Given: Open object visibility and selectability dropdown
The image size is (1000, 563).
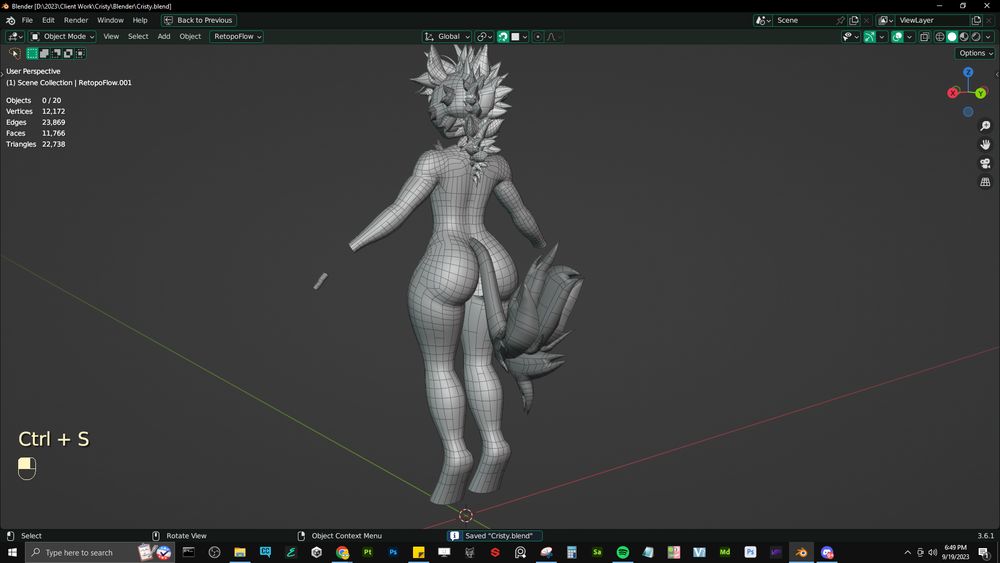Looking at the screenshot, I should (x=850, y=37).
